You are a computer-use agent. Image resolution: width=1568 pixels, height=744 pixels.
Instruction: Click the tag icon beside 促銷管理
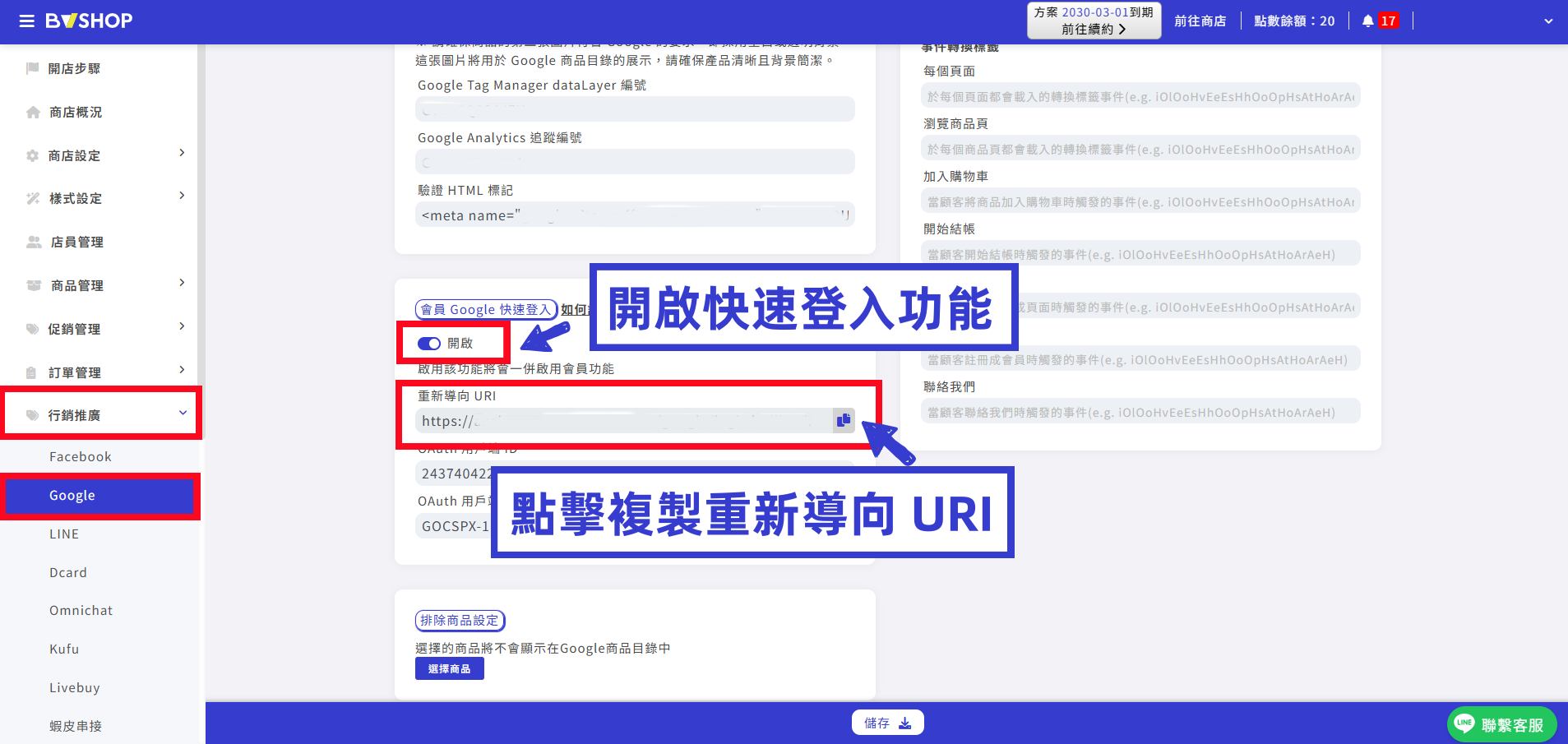33,329
